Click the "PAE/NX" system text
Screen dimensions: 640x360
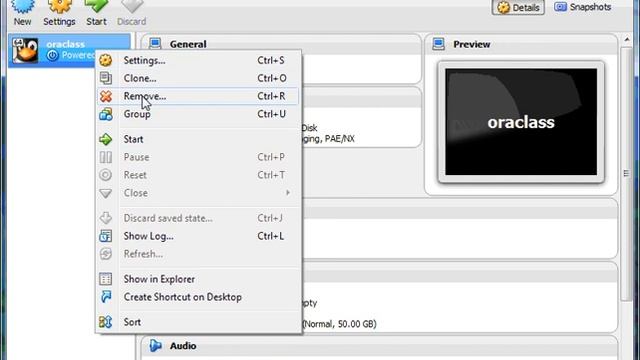[x=340, y=139]
